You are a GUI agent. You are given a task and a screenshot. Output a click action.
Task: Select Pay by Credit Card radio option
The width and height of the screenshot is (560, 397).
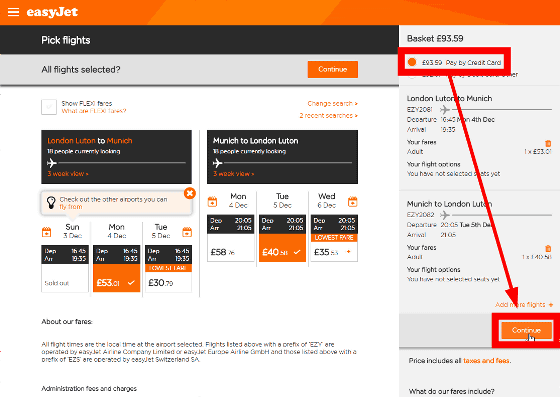tap(412, 62)
